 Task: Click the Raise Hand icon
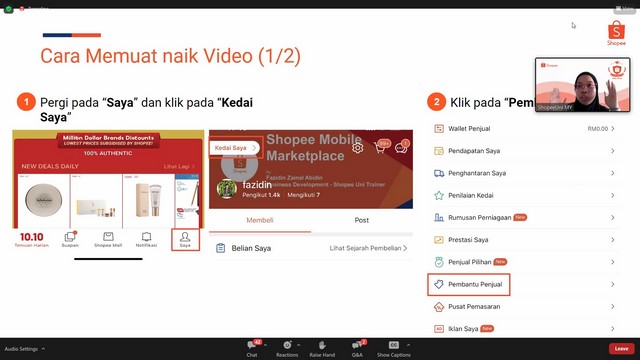click(x=322, y=346)
